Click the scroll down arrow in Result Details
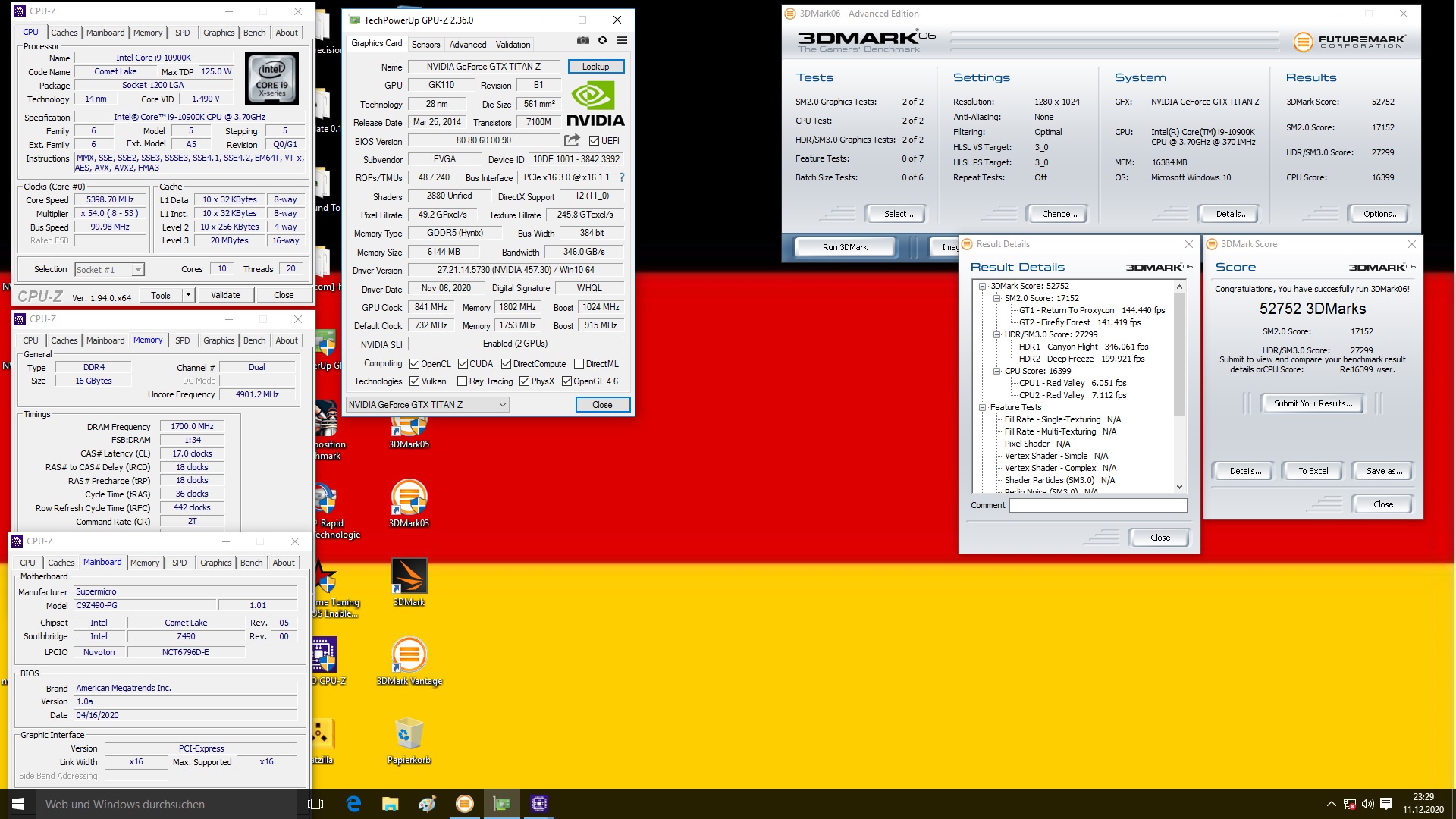 click(1179, 487)
